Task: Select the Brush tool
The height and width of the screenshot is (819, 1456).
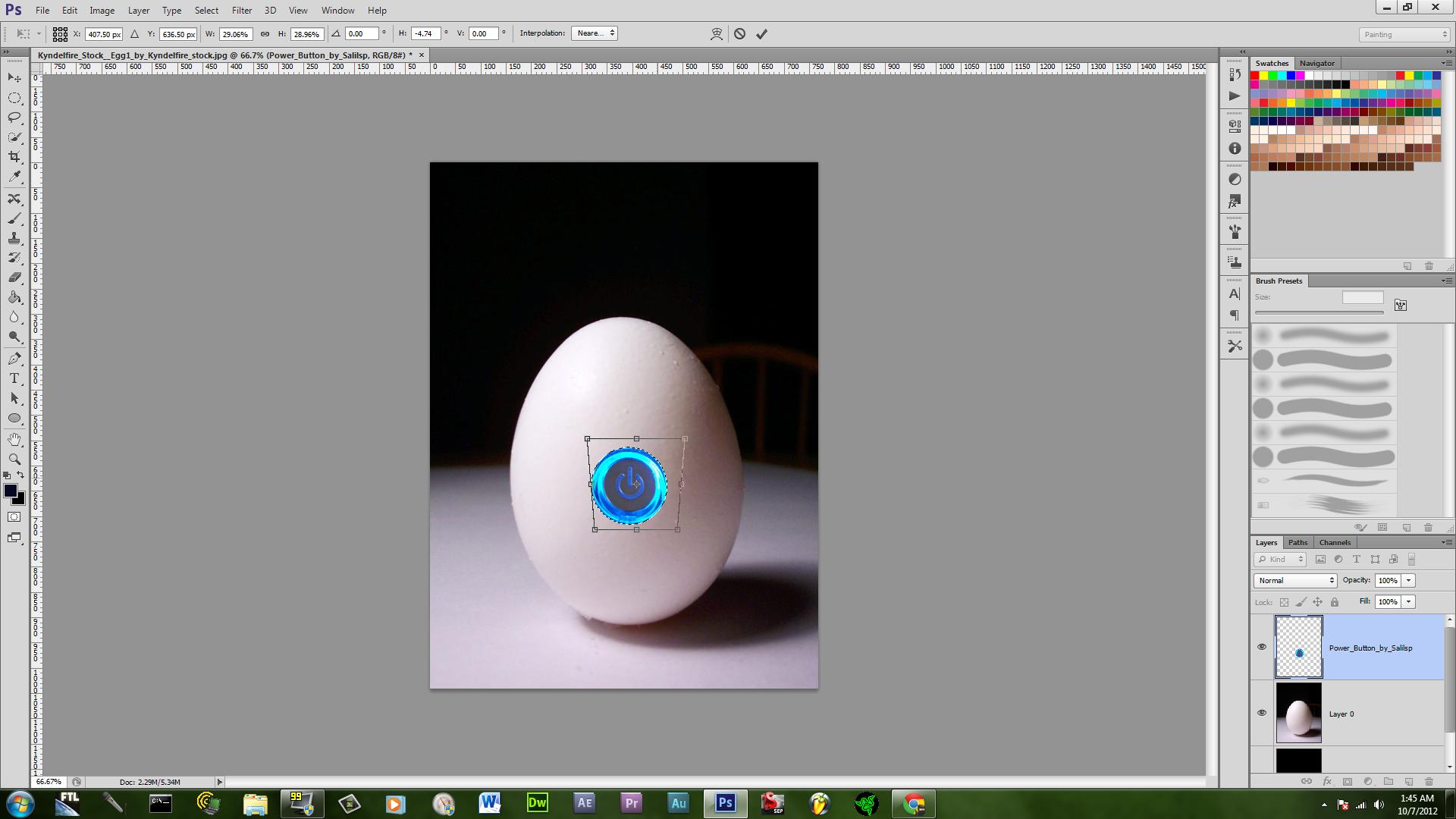Action: coord(14,219)
